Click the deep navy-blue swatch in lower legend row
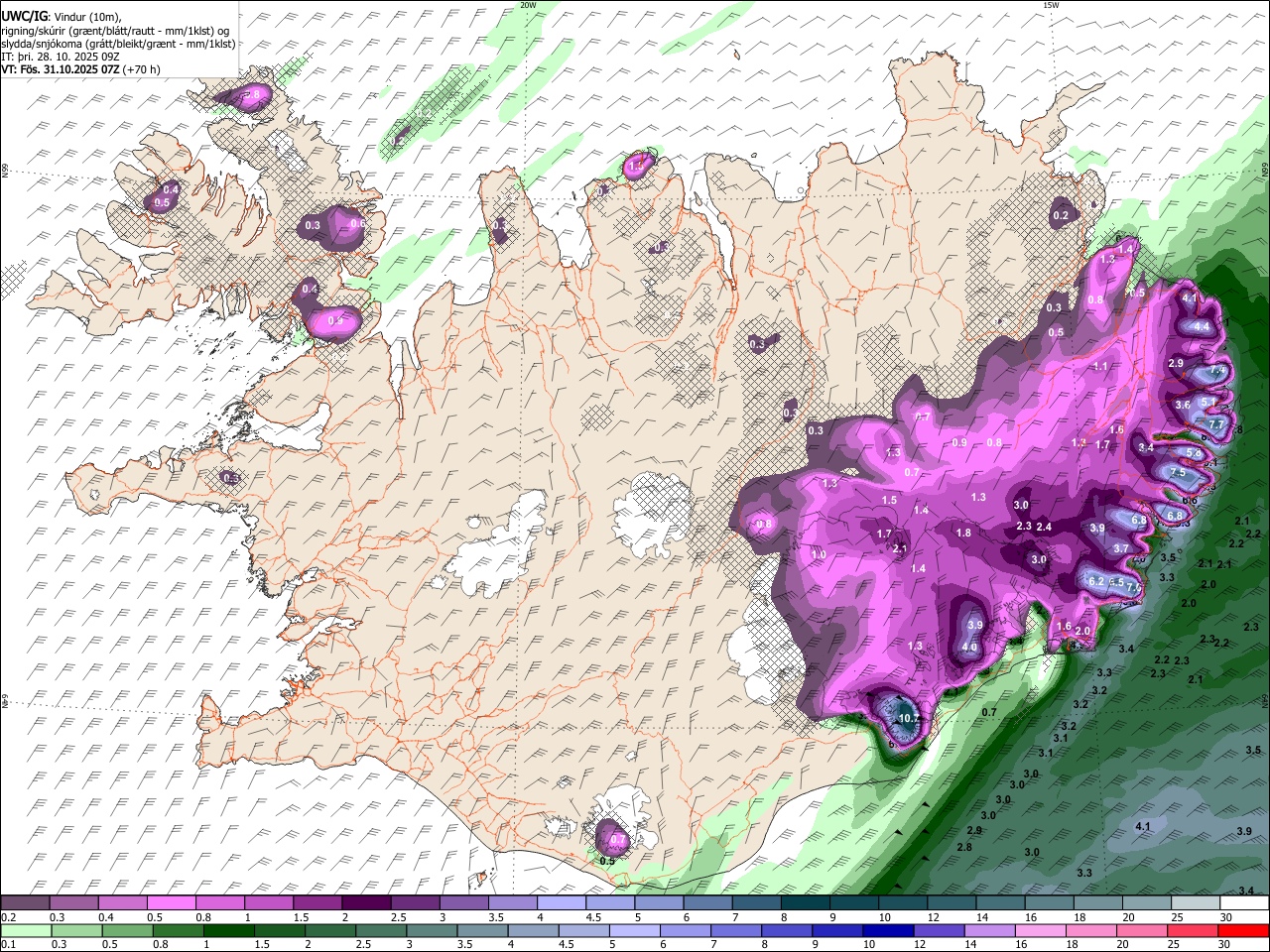 [888, 930]
